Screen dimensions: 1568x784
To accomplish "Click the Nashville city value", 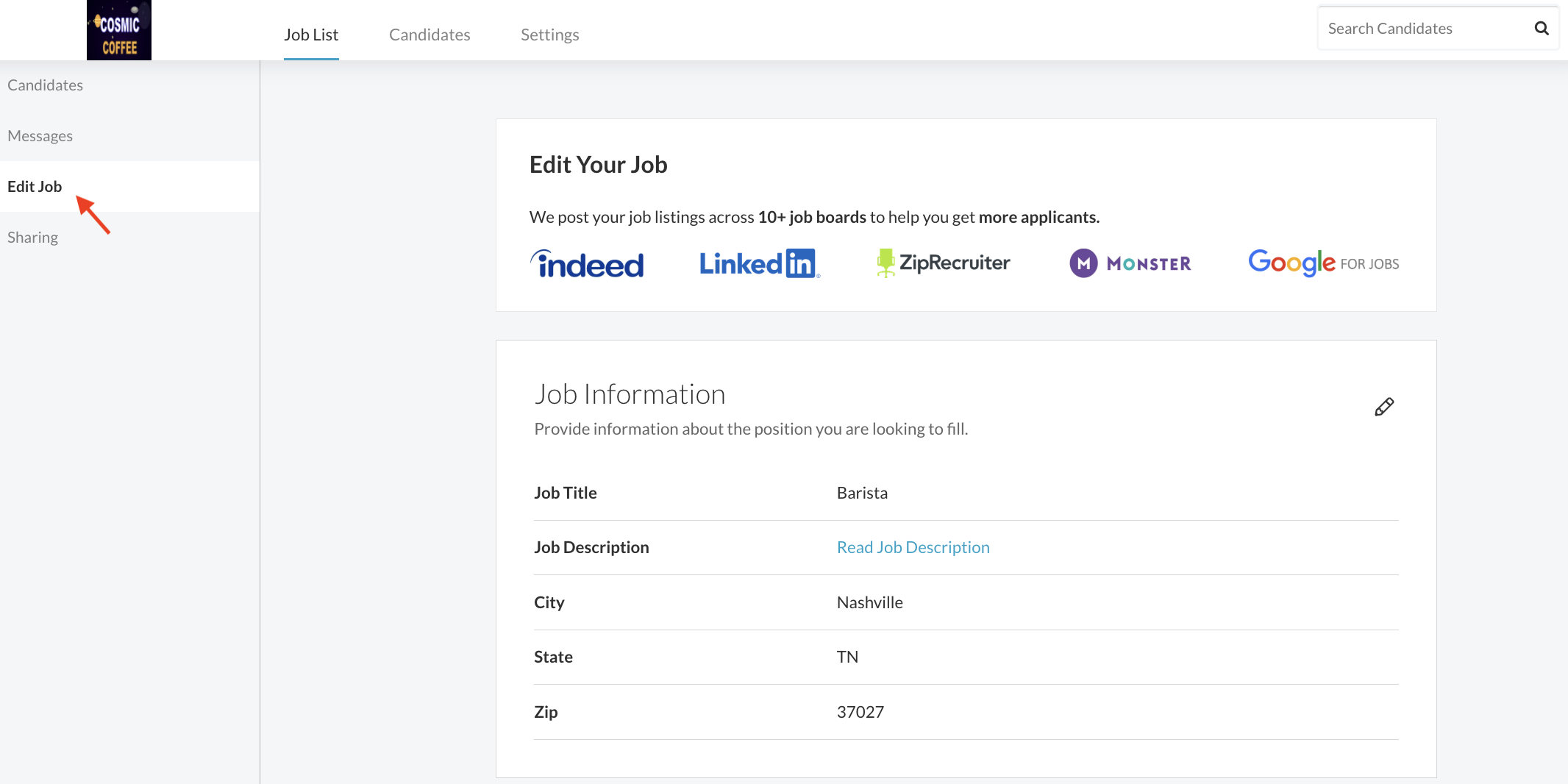I will coord(870,602).
